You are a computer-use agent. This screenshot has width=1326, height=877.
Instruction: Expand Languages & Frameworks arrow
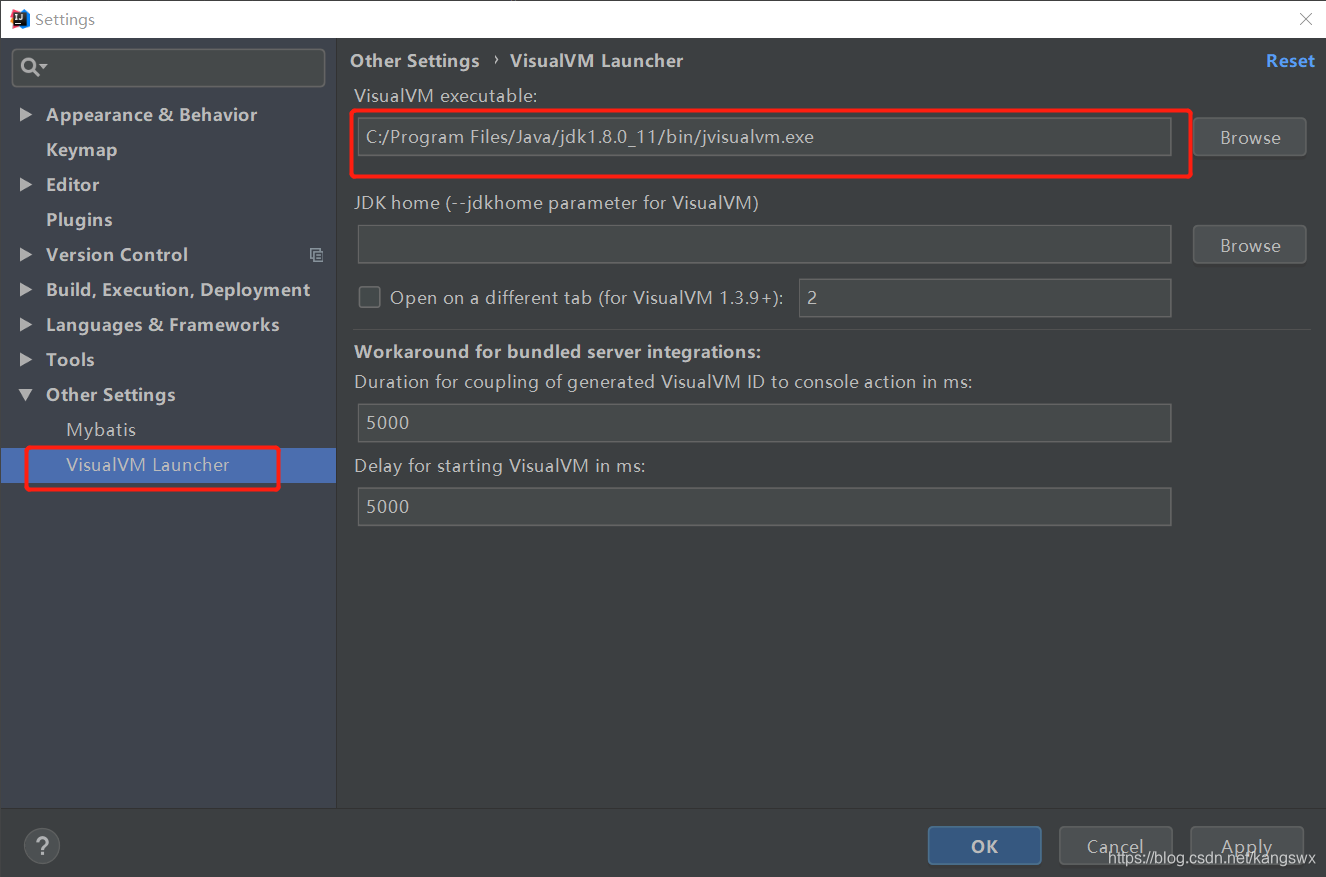26,325
